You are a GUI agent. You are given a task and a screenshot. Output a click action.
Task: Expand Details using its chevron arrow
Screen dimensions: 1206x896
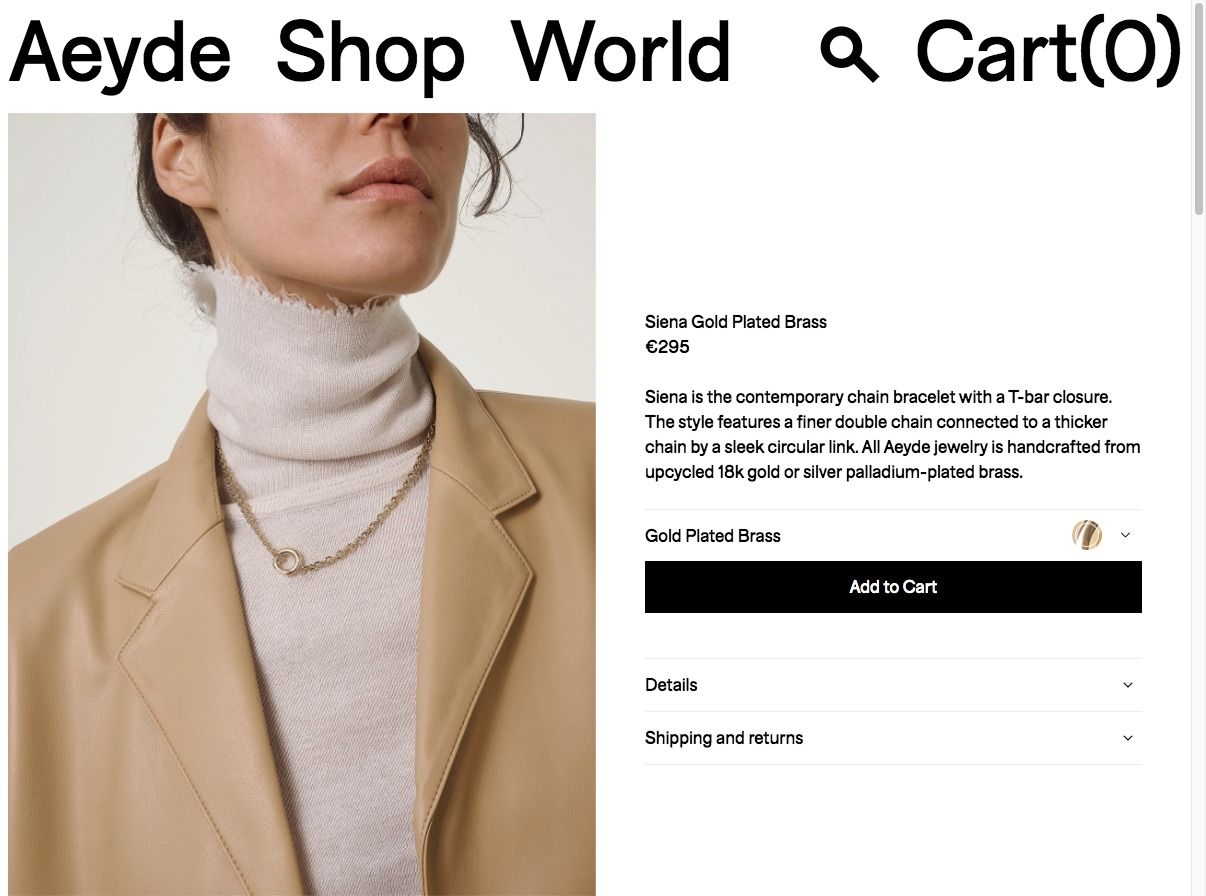click(x=1128, y=685)
